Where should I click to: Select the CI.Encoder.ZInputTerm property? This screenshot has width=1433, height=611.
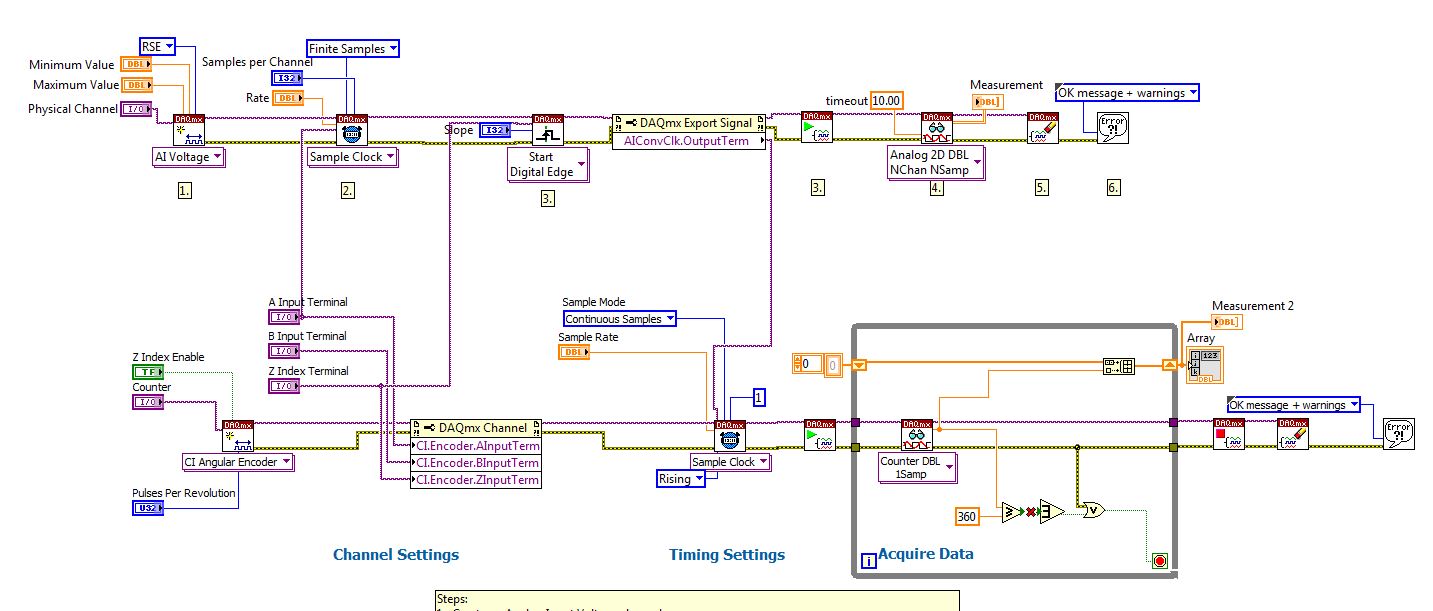tap(476, 480)
